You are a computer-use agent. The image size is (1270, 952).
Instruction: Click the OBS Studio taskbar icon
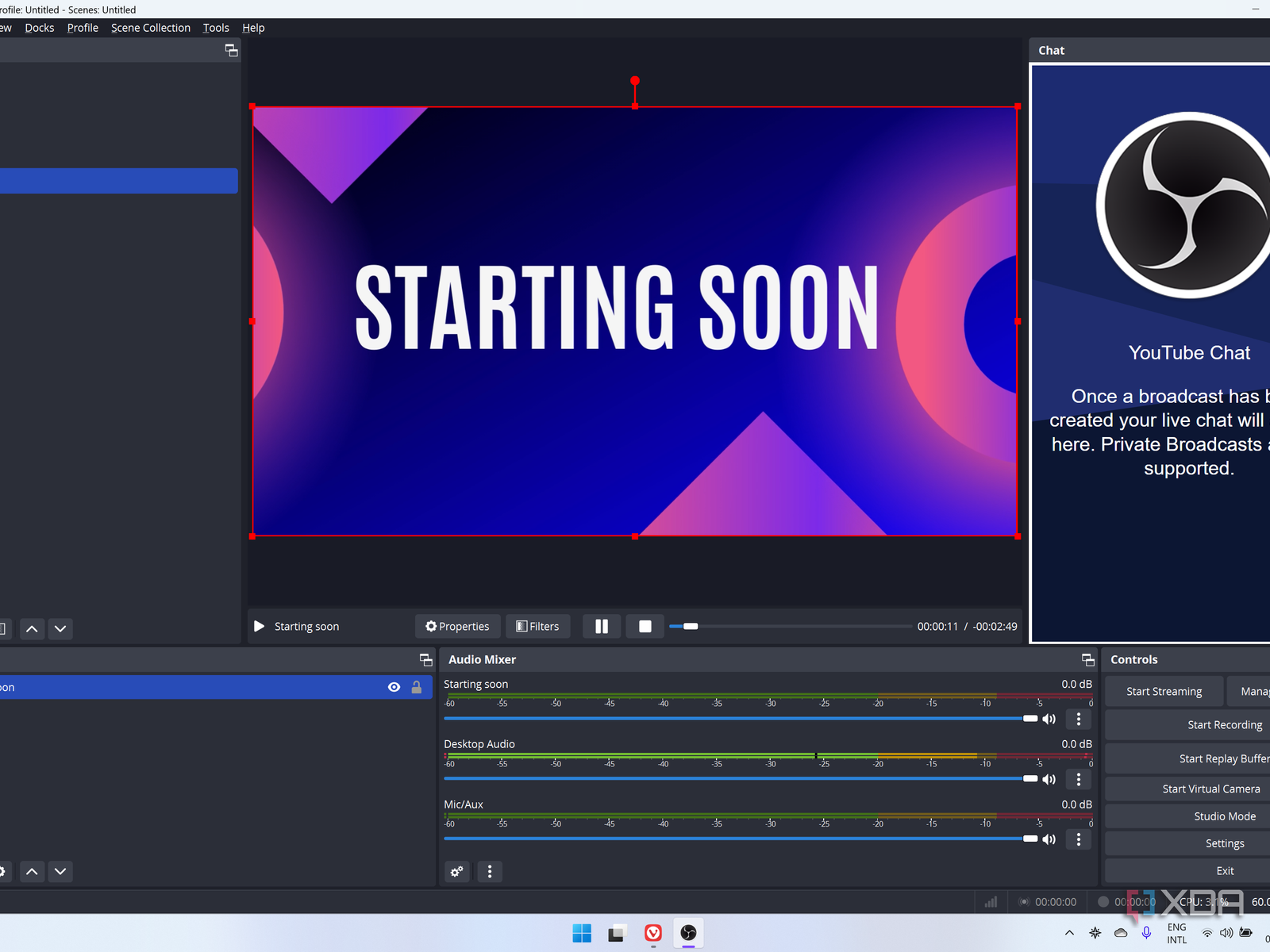coord(688,933)
